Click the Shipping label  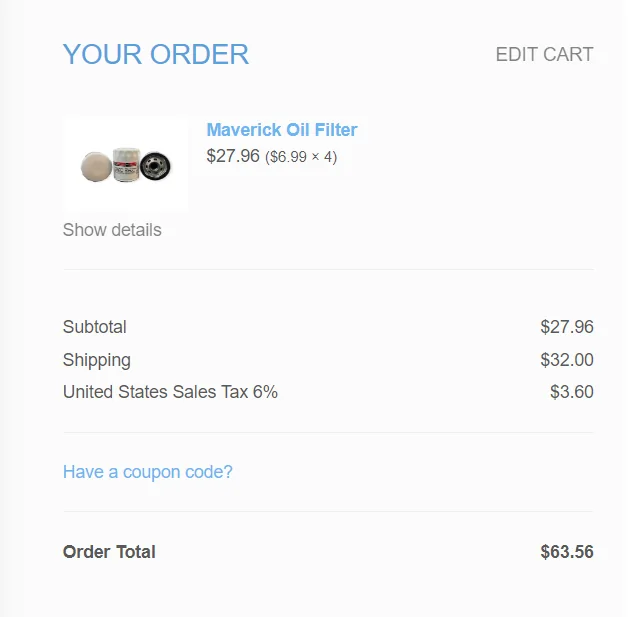click(97, 360)
